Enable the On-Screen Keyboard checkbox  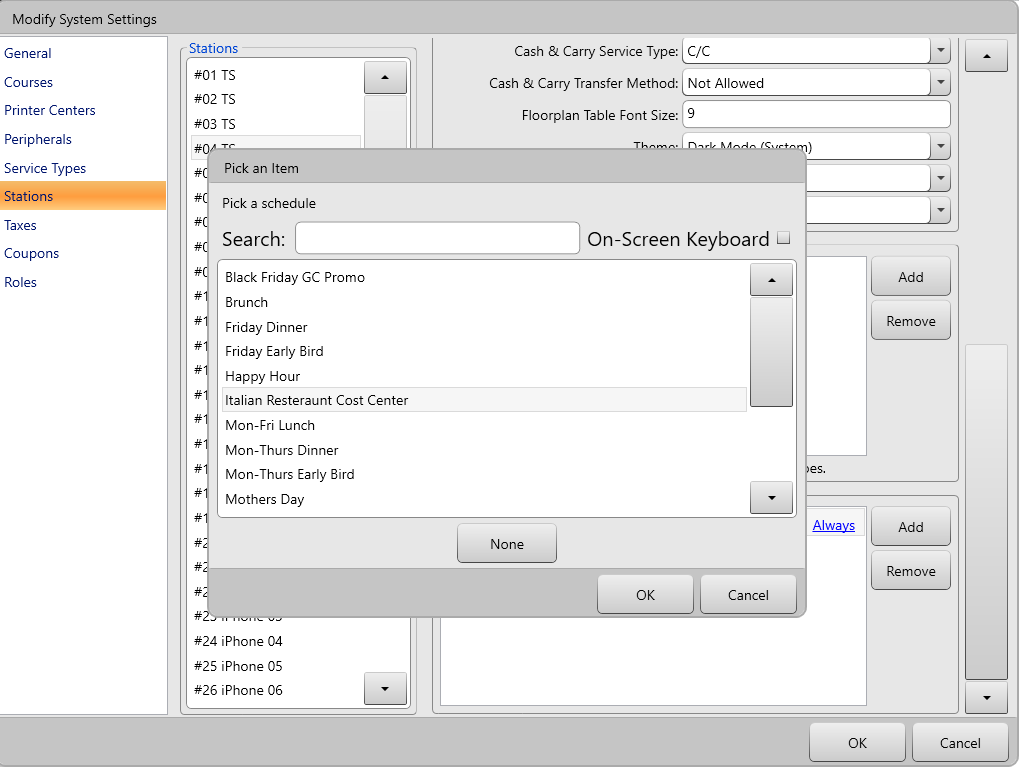(784, 238)
